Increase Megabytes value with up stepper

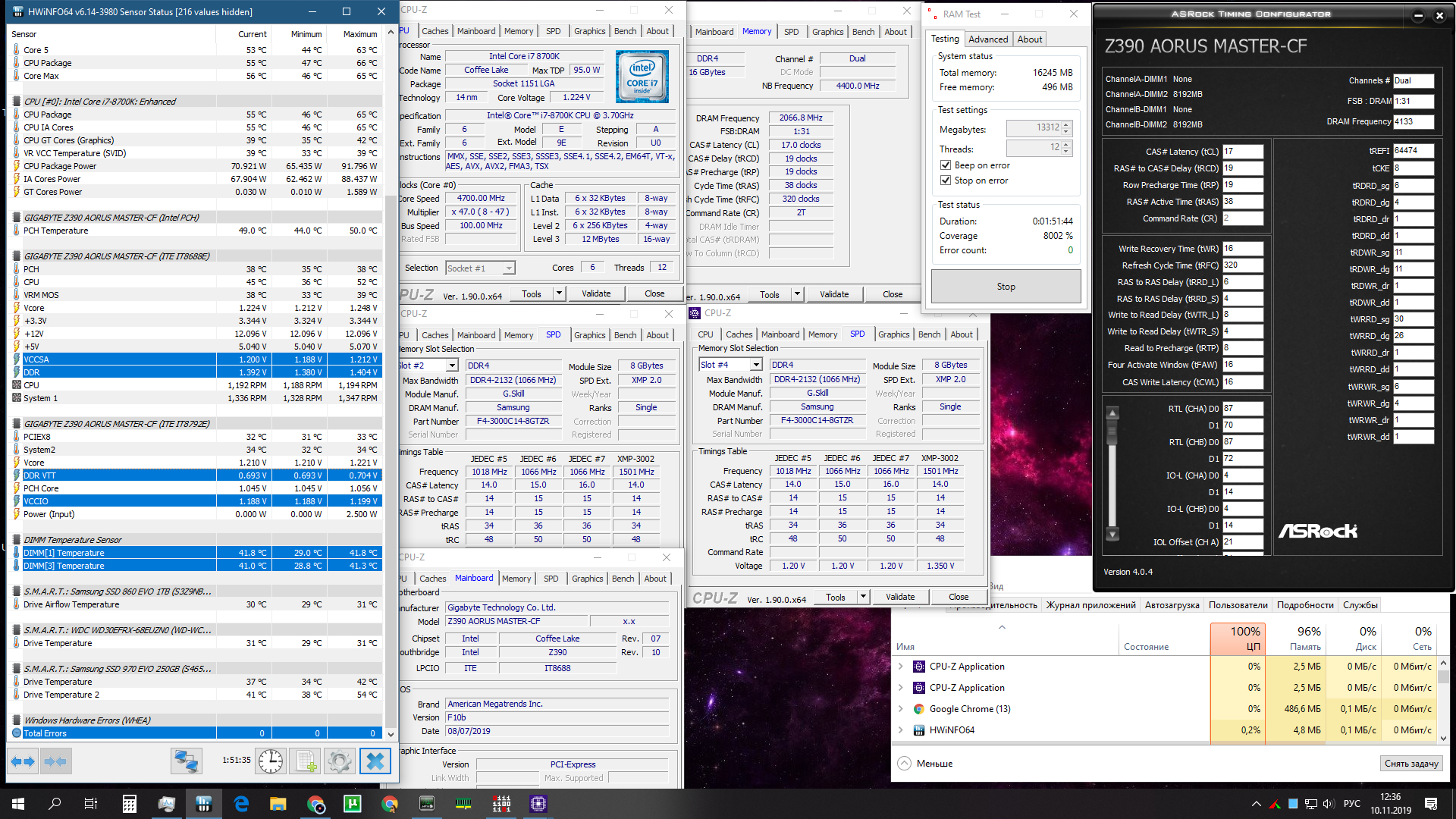pos(1066,124)
